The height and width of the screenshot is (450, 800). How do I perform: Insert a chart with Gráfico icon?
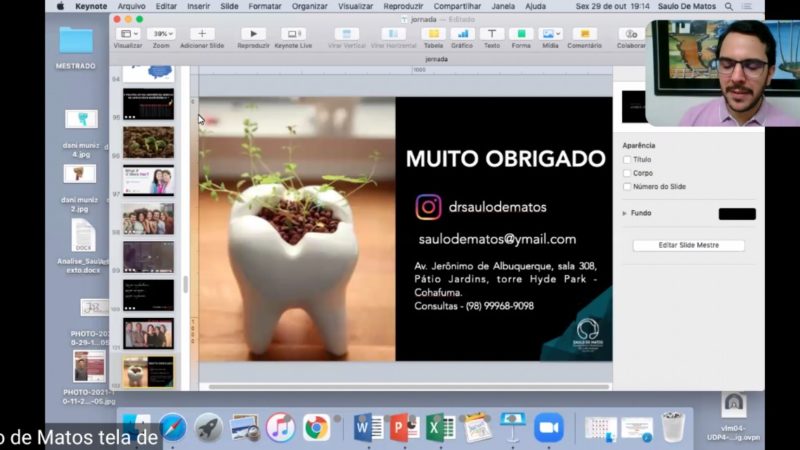(x=462, y=34)
